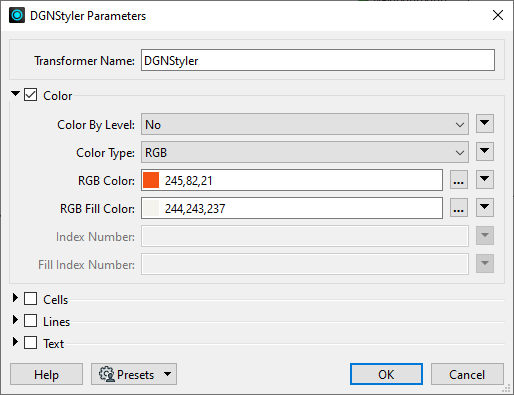Viewport: 514px width, 395px height.
Task: Click the DGNStyler app icon in title bar
Action: pyautogui.click(x=17, y=15)
